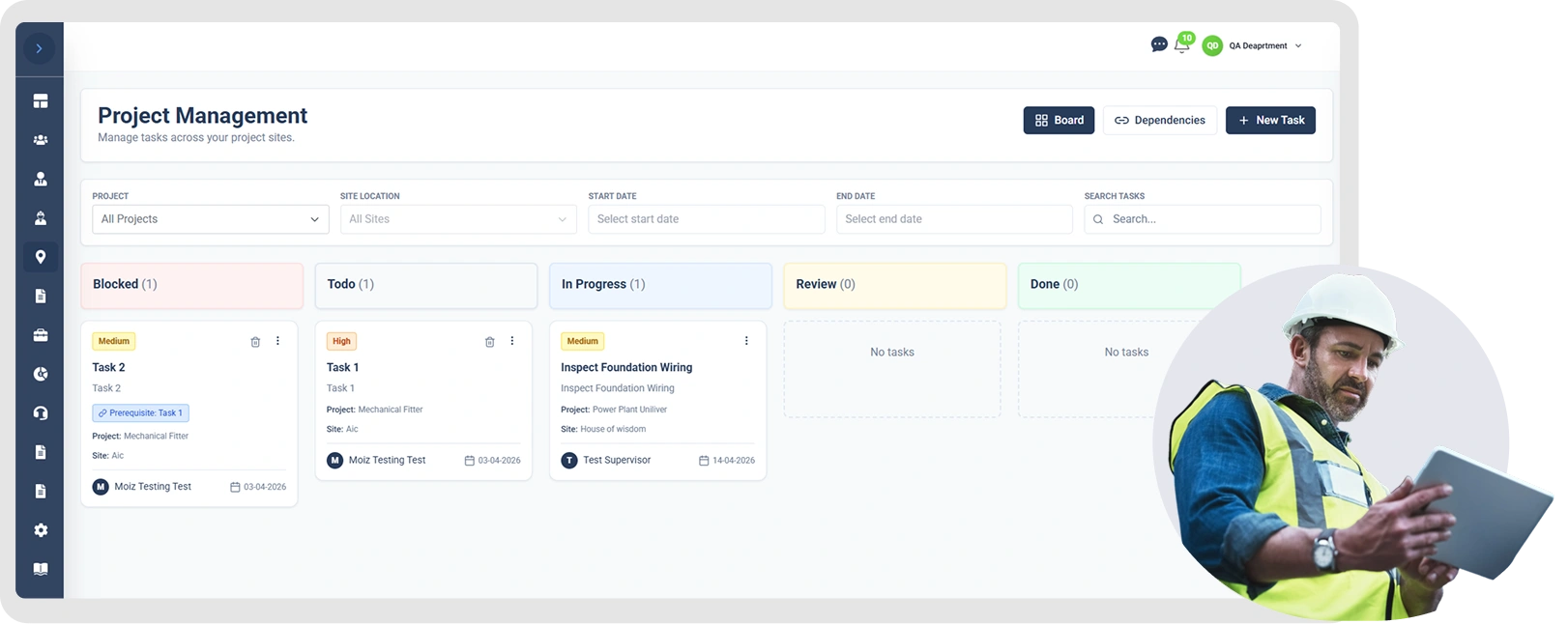Click the Blocked column header
This screenshot has height=624, width=1568.
[x=192, y=286]
